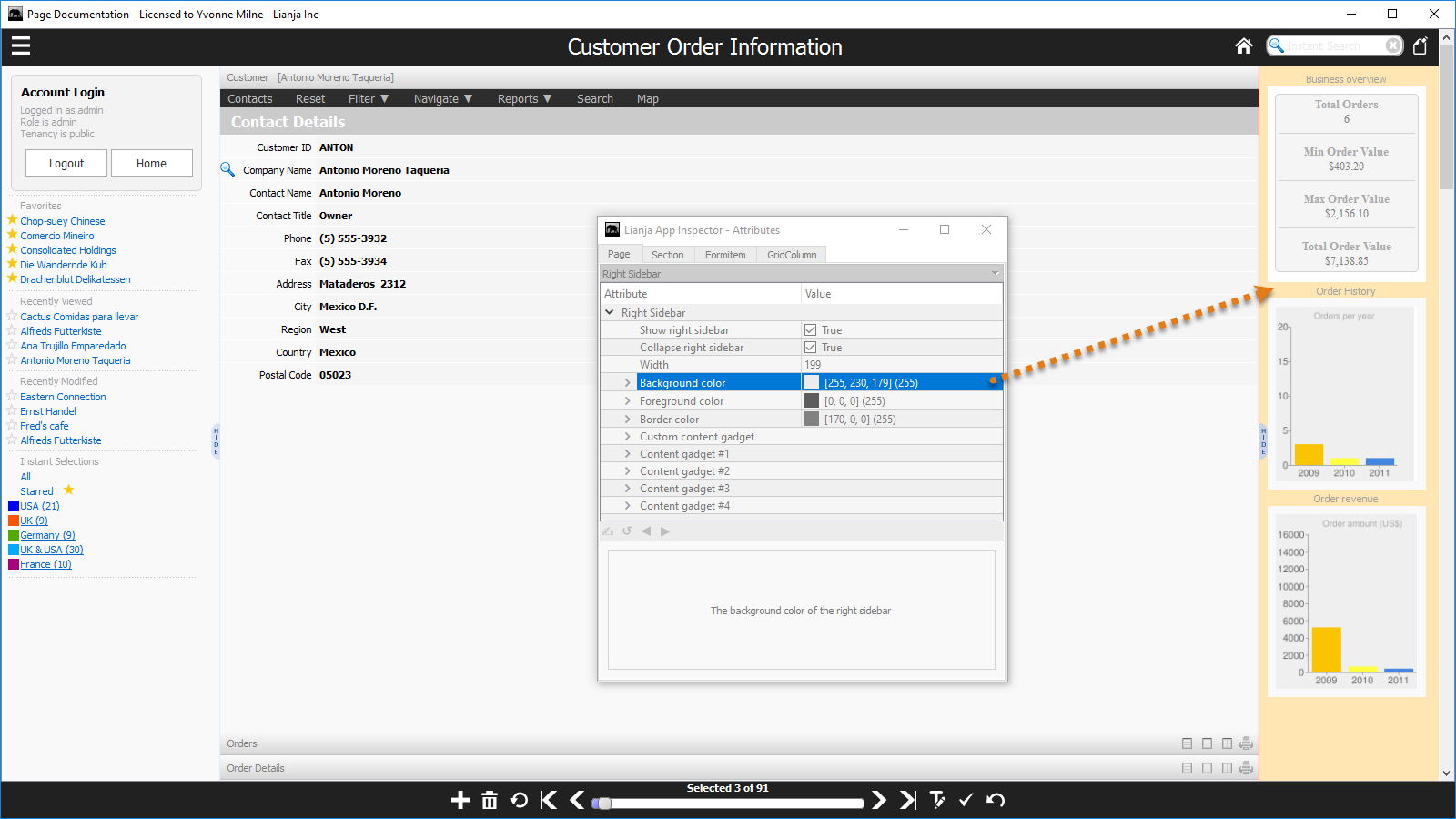Click the Logout button
This screenshot has width=1456, height=819.
point(66,164)
